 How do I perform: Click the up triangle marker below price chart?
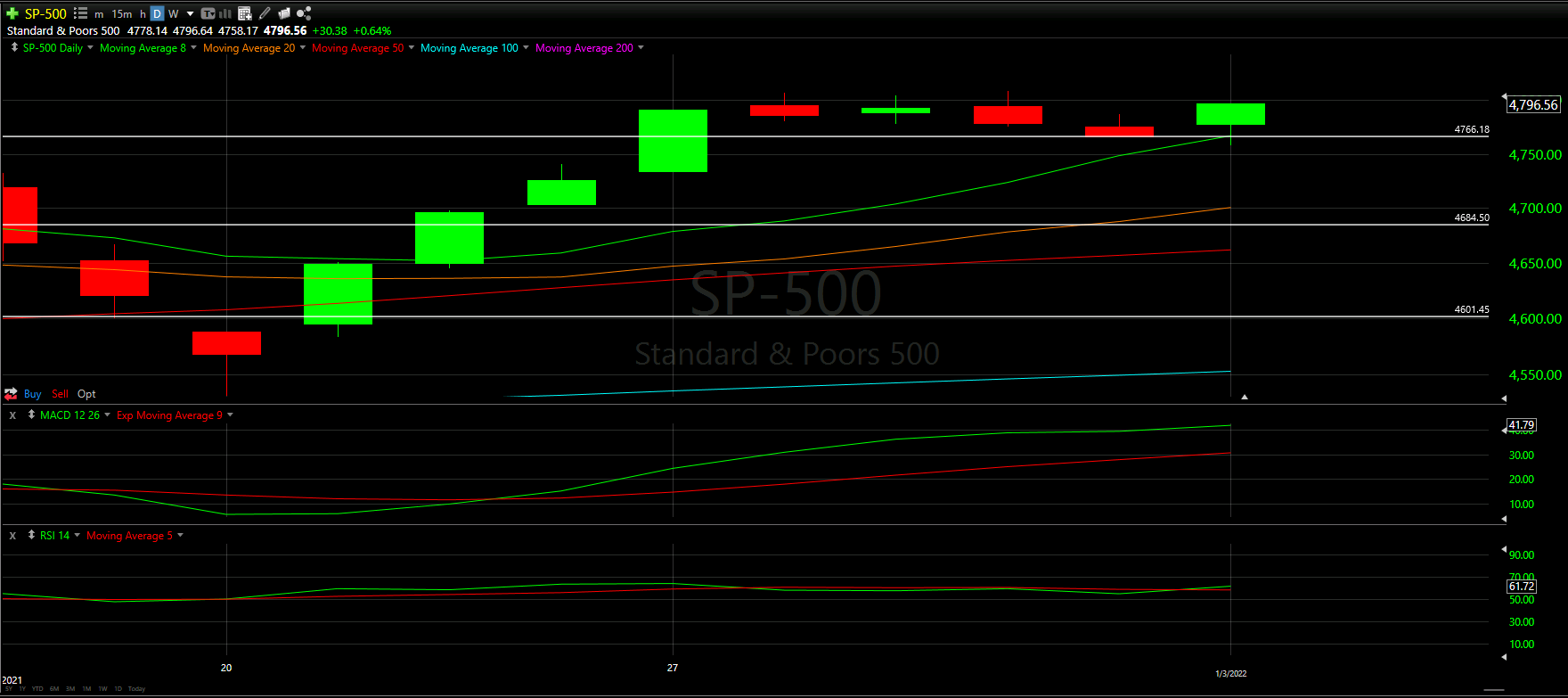[1245, 397]
